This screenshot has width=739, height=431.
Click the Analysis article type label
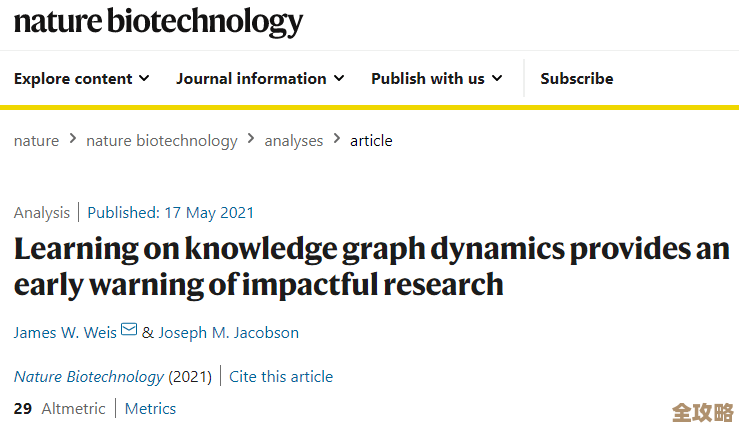click(x=42, y=212)
